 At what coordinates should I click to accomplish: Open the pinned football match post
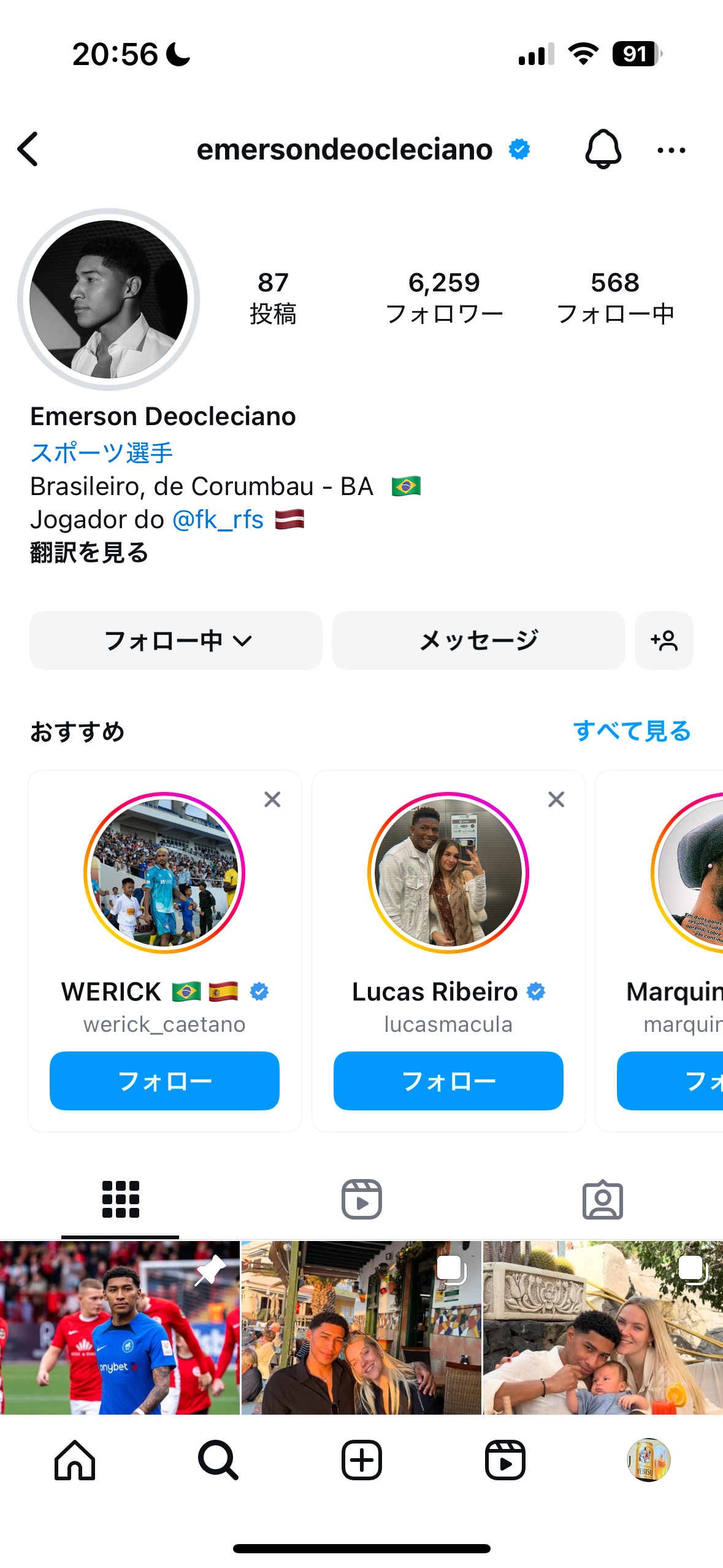click(x=120, y=1328)
